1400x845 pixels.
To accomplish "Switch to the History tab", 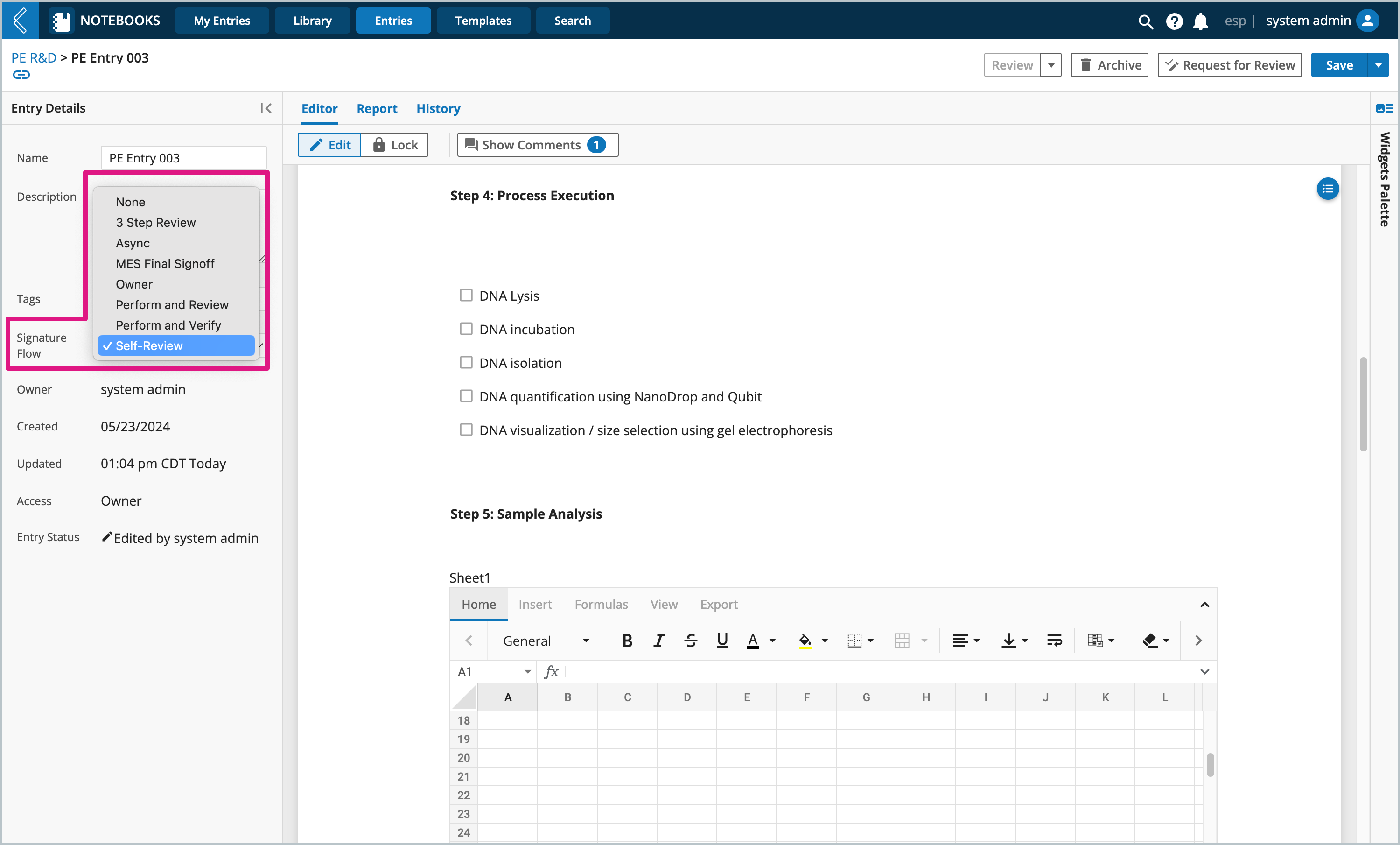I will coord(438,108).
